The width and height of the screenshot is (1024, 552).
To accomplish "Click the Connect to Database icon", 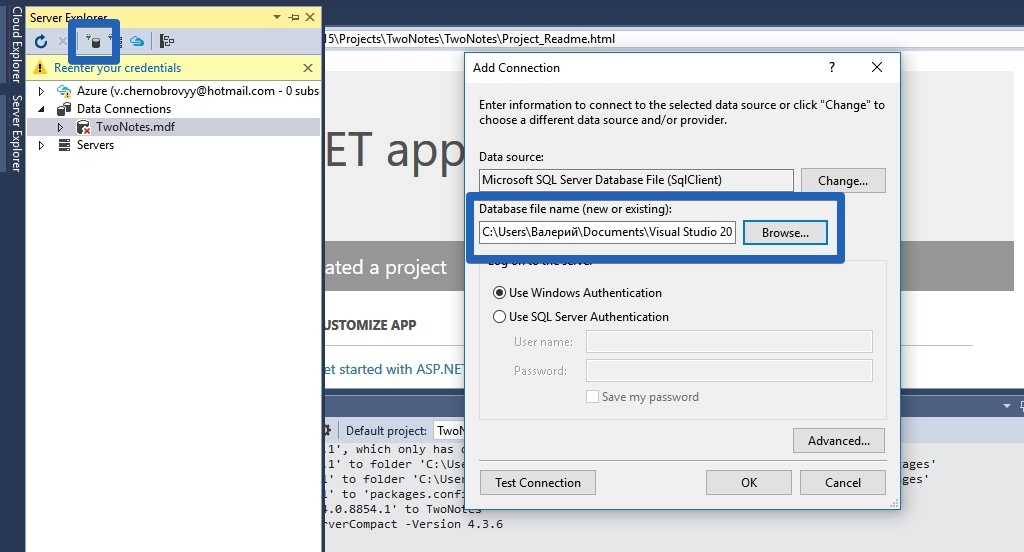I will coord(94,42).
